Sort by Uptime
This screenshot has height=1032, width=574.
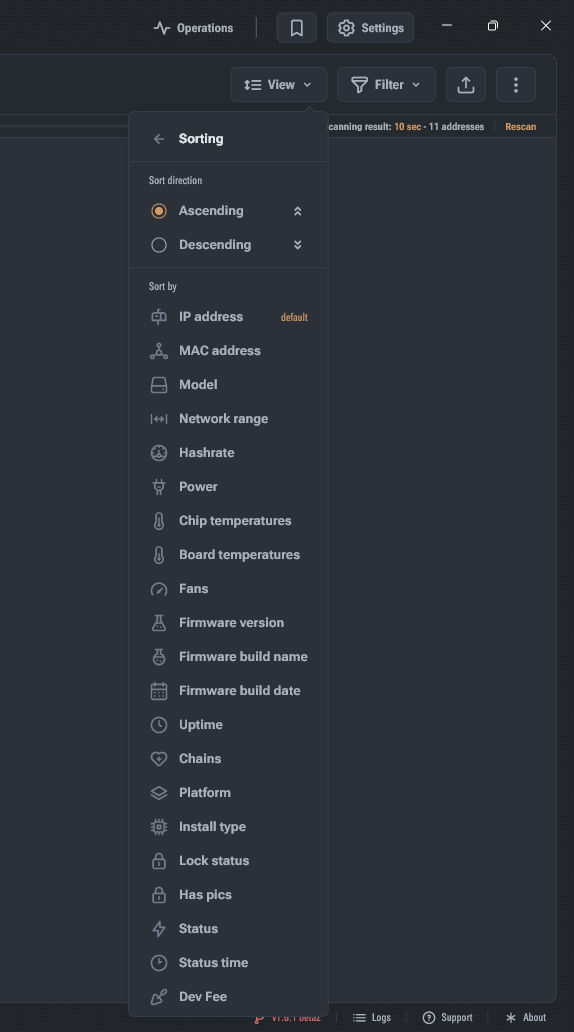(228, 725)
